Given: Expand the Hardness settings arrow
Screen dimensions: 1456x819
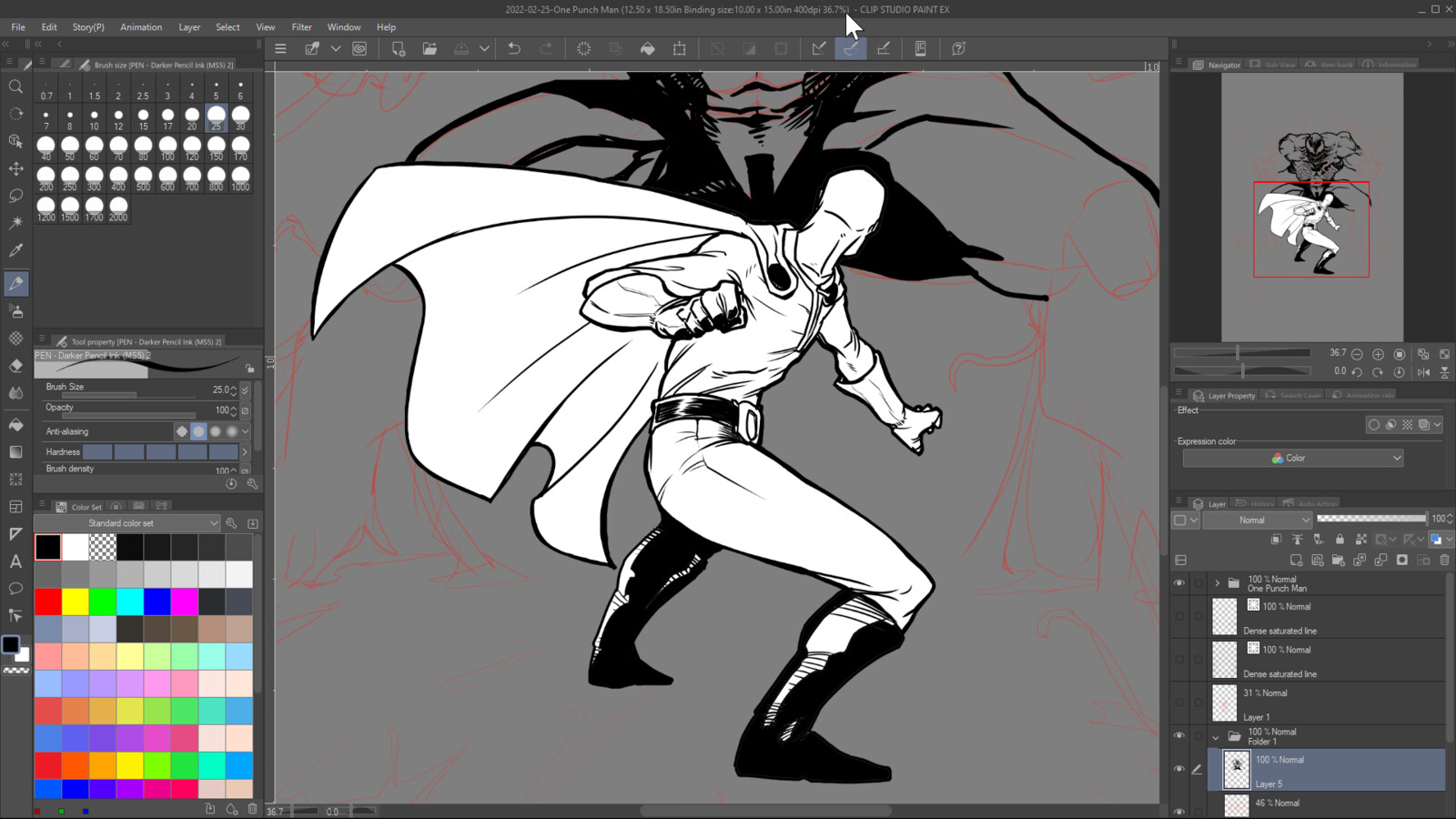Looking at the screenshot, I should point(245,451).
